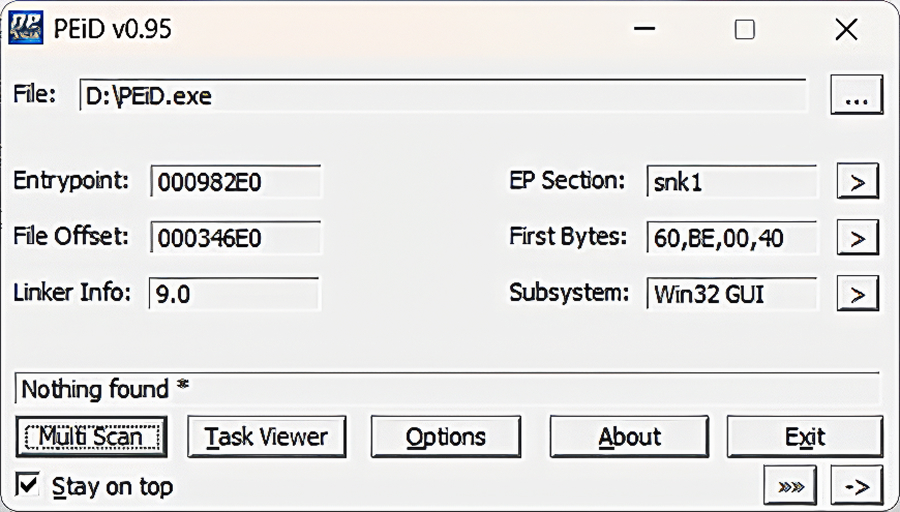Open the Task Viewer

267,437
